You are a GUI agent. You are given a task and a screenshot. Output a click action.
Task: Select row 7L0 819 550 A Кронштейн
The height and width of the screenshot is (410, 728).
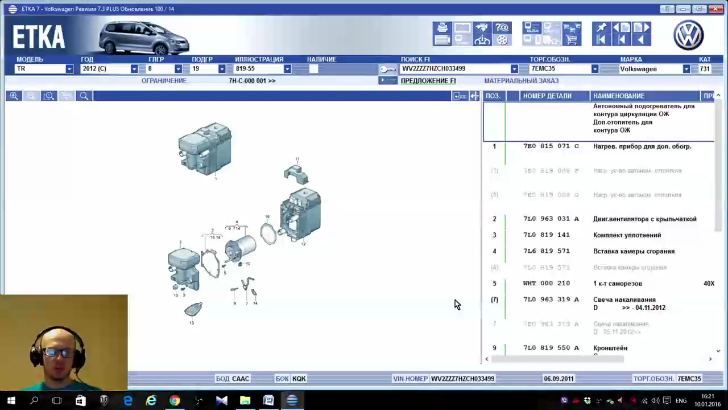coord(598,348)
